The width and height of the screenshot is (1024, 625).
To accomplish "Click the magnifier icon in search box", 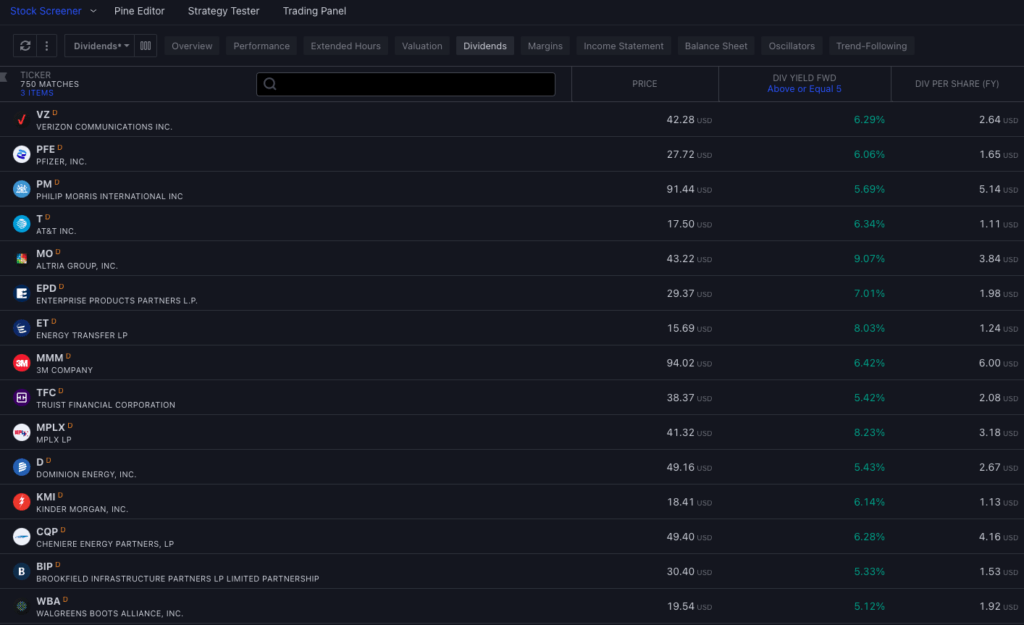I will pos(270,84).
